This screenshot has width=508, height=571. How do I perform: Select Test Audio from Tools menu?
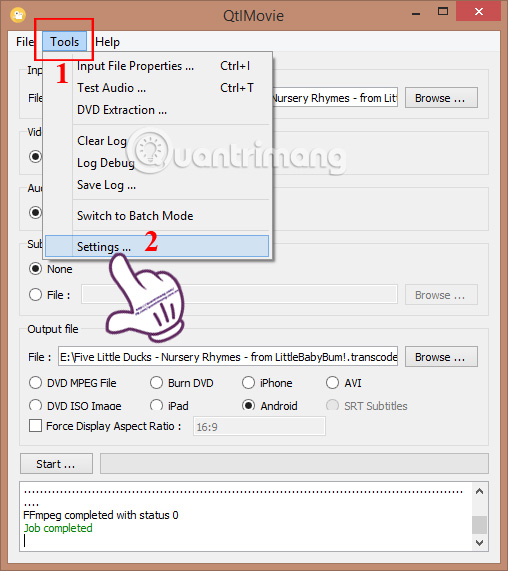click(157, 88)
